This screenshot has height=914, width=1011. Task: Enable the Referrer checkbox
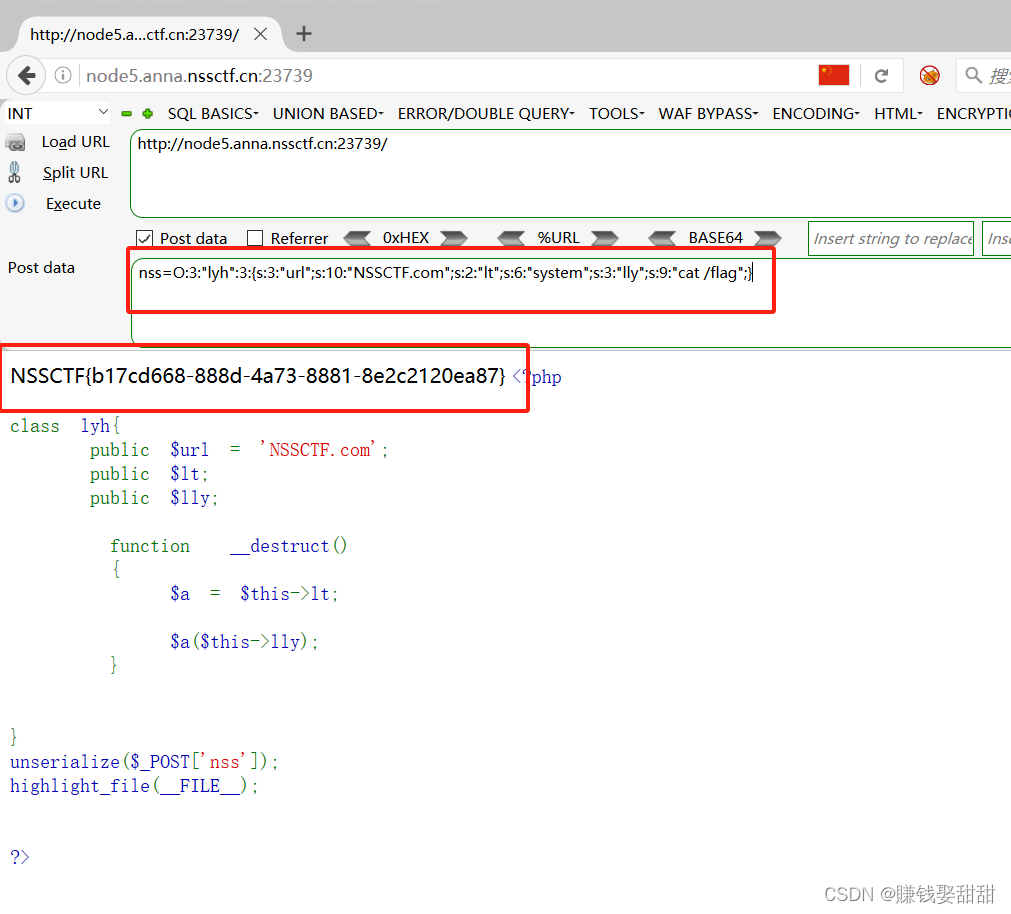tap(255, 238)
